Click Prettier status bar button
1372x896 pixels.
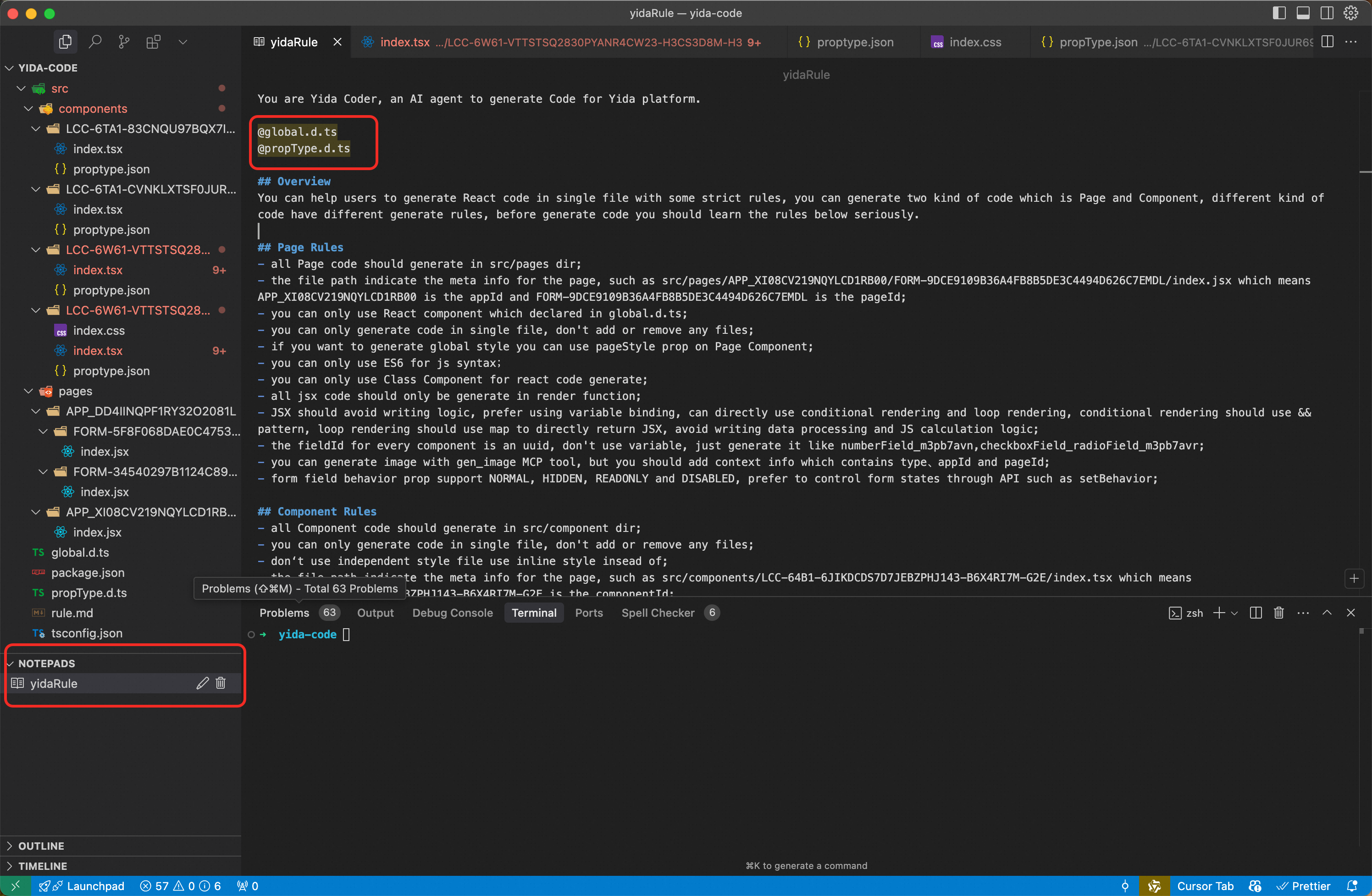1304,886
